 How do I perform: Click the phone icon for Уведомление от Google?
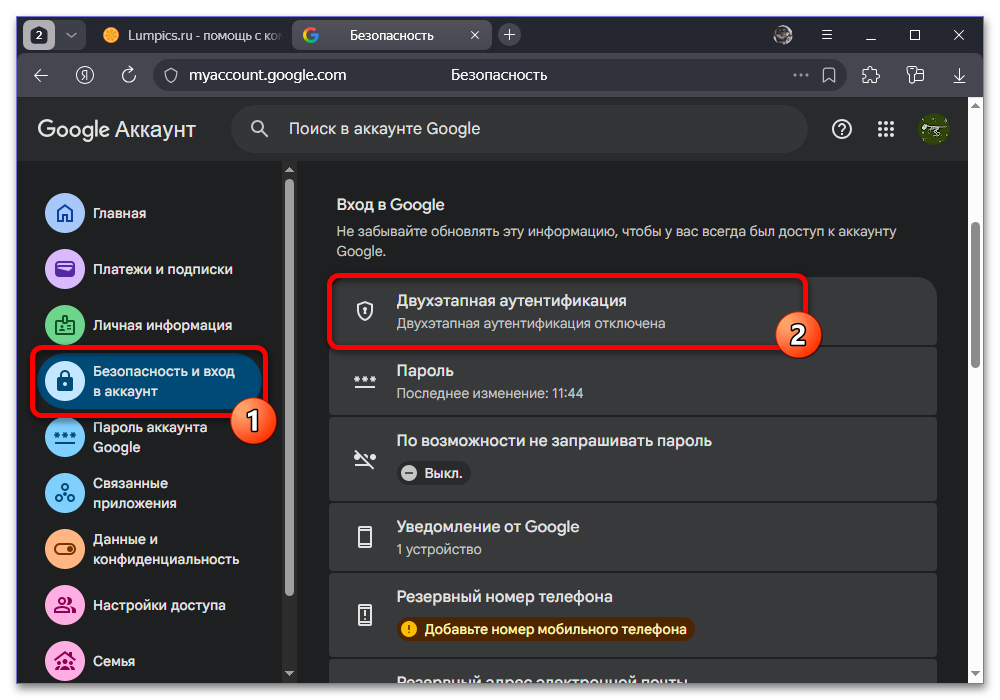pyautogui.click(x=365, y=537)
